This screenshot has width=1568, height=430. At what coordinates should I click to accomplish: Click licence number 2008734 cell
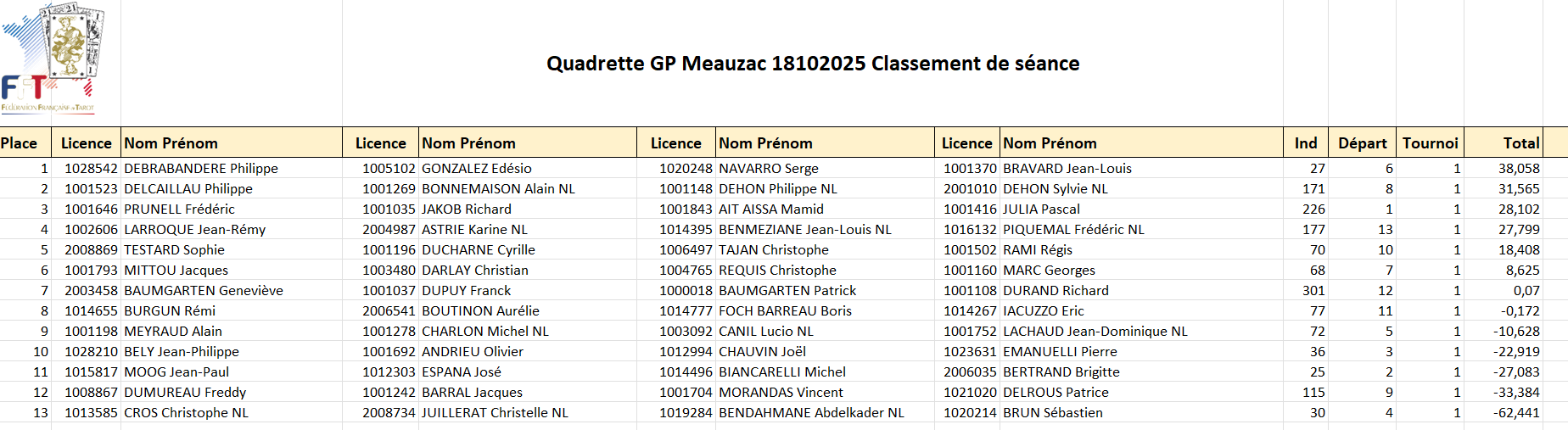coord(389,413)
